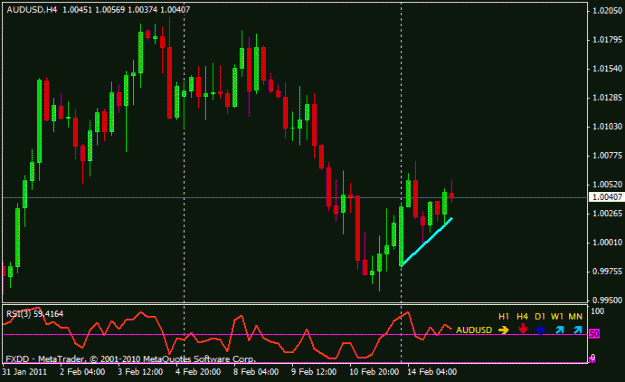Click the 1.02050 price axis label
This screenshot has width=625, height=382.
coord(607,11)
